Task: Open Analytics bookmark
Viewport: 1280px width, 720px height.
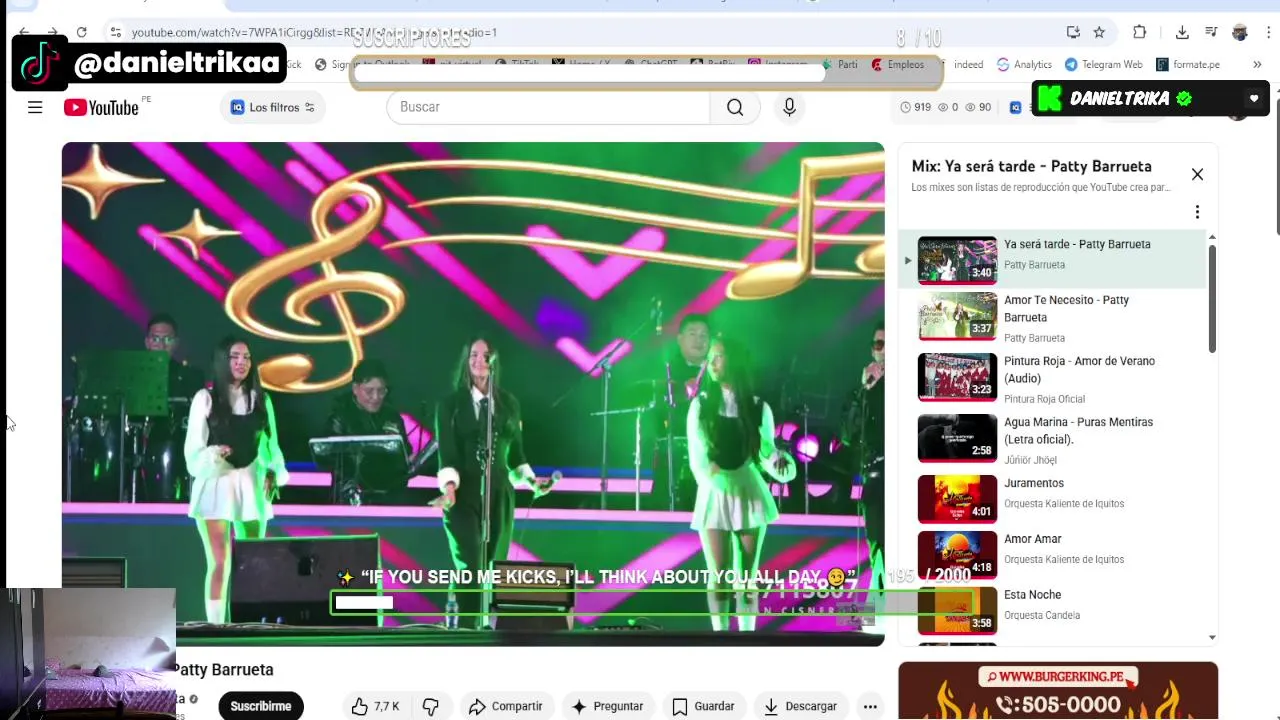Action: (1024, 64)
